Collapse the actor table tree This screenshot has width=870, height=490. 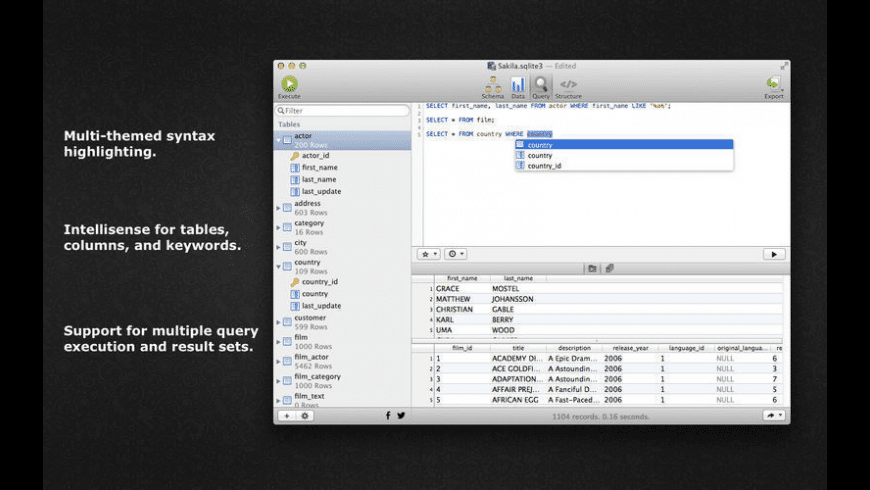[278, 140]
